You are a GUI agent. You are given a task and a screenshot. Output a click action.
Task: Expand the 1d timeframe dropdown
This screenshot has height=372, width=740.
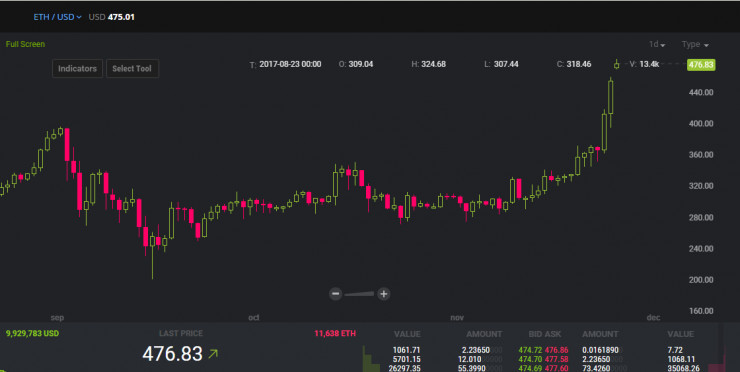[656, 44]
